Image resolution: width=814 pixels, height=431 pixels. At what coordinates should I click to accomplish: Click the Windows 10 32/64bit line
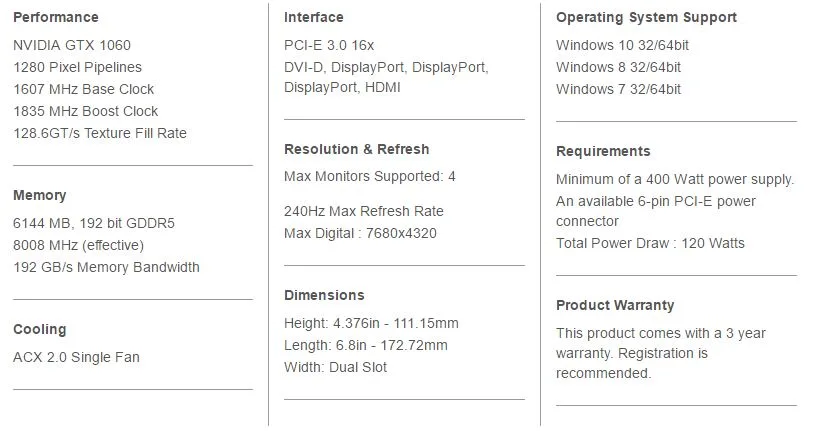coord(622,45)
